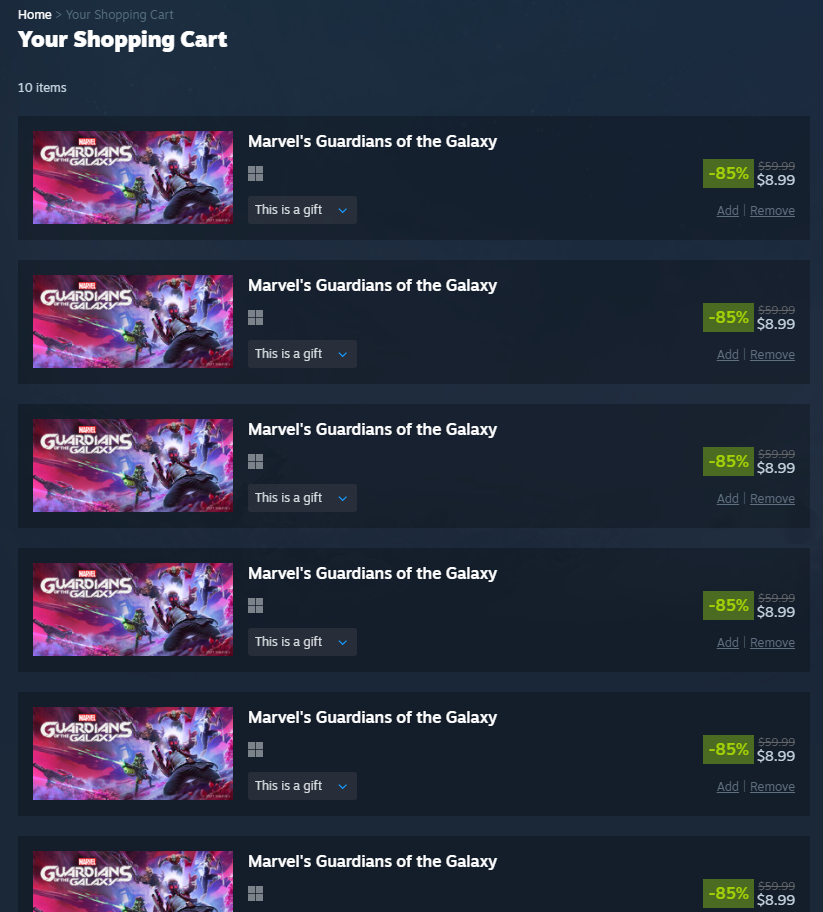Go to Home in the breadcrumb
This screenshot has height=912, width=823.
tap(34, 15)
